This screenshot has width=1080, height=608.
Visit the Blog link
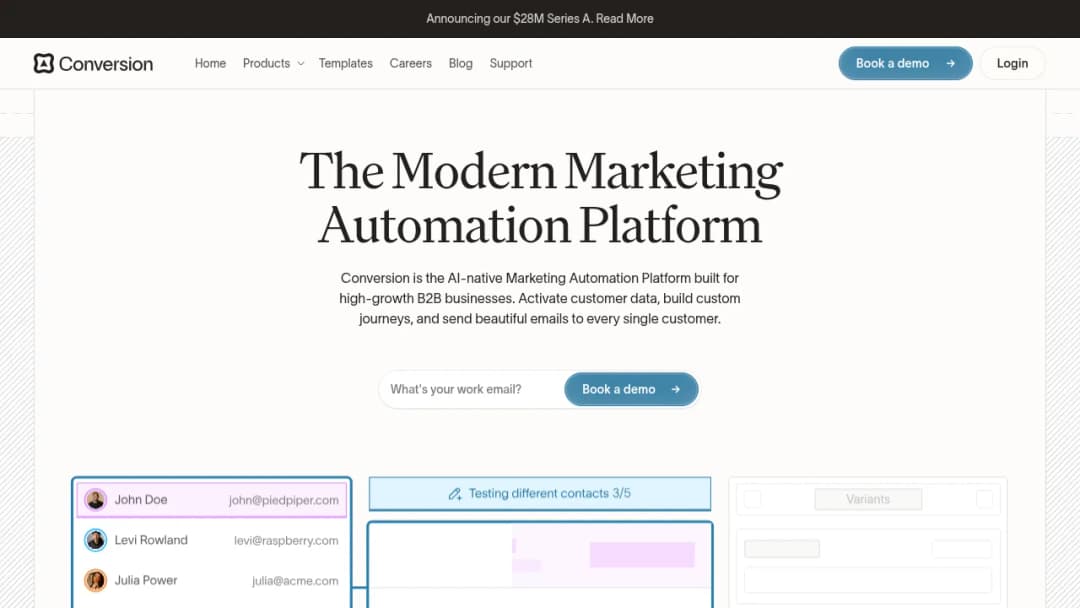click(x=461, y=63)
